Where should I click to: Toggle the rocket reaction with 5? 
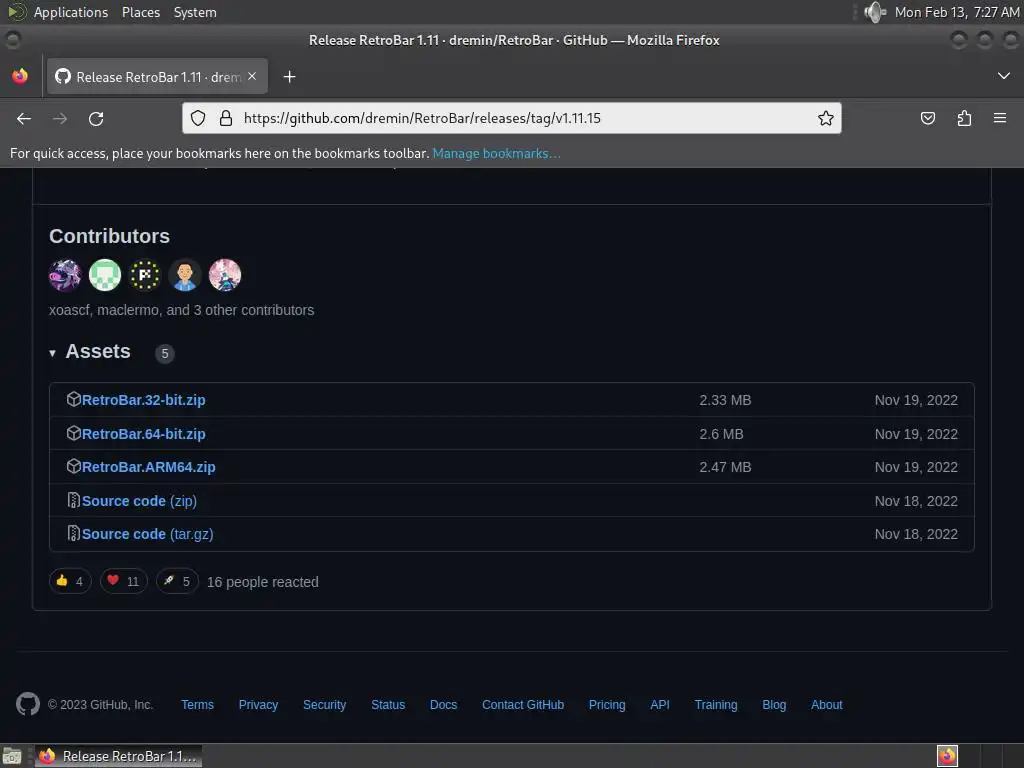tap(177, 581)
